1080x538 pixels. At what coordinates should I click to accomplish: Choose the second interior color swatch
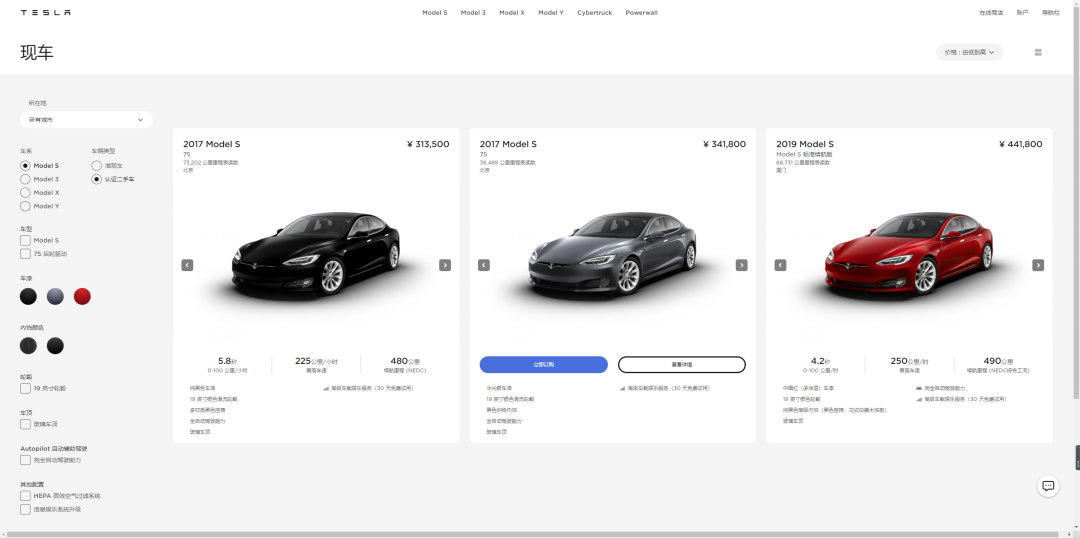click(x=55, y=346)
